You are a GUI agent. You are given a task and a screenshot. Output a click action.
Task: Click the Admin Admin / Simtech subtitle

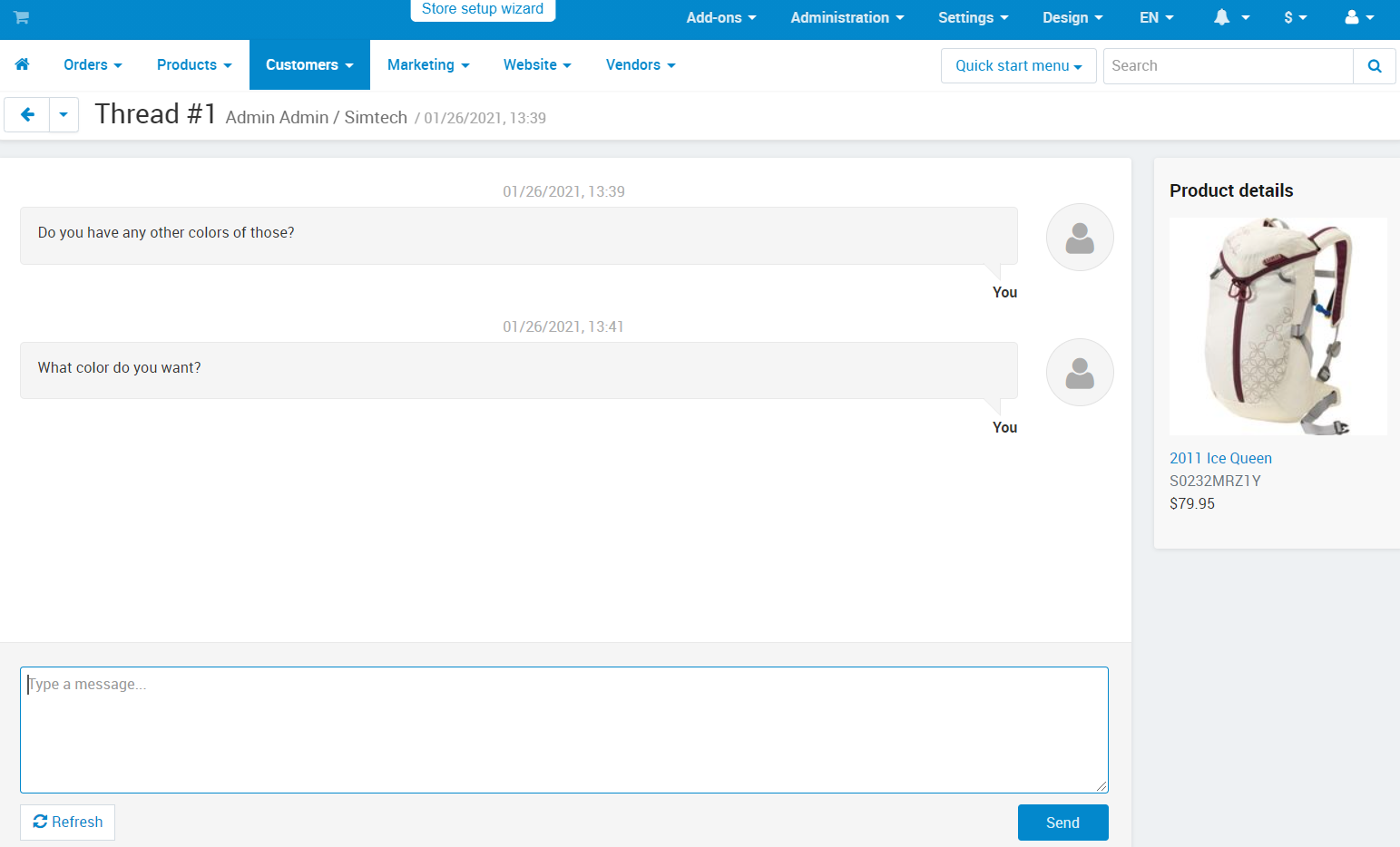click(317, 117)
